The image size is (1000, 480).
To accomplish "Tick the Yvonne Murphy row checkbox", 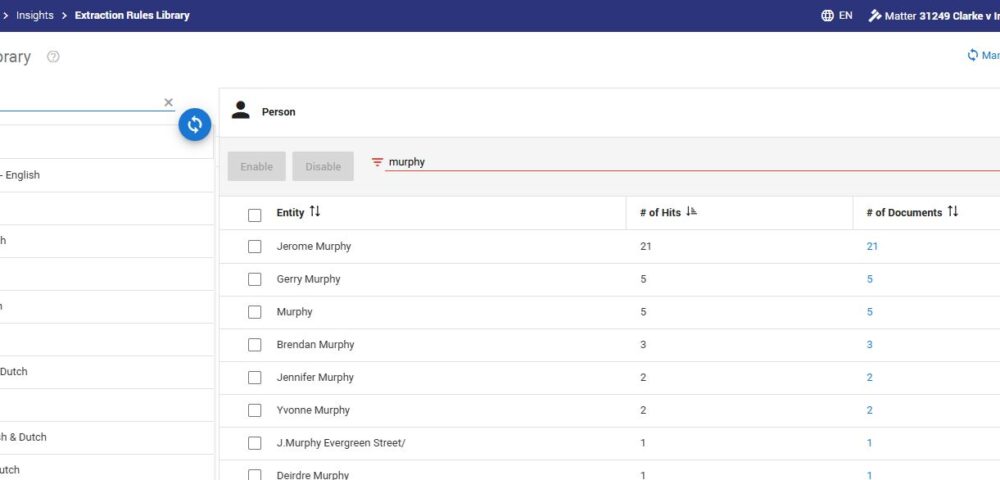I will tap(255, 411).
